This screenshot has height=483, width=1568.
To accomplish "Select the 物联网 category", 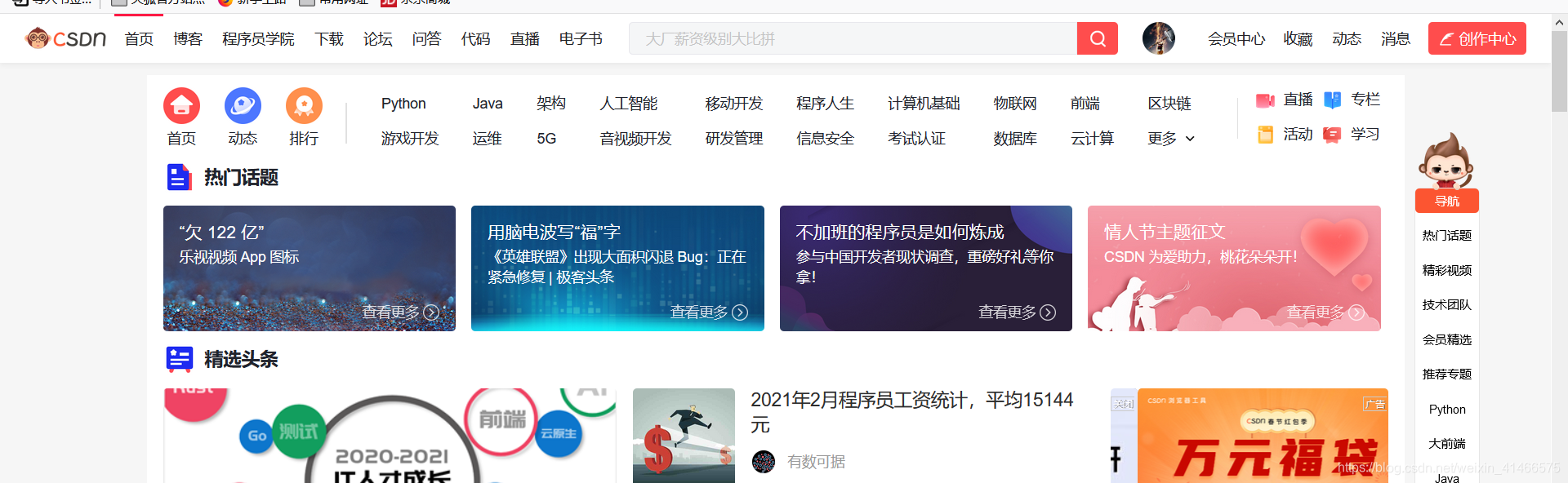I will pyautogui.click(x=1015, y=104).
